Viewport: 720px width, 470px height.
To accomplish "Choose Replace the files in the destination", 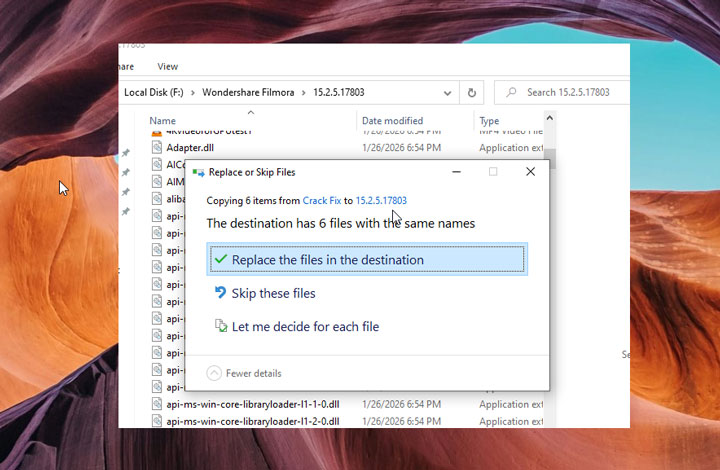I will point(367,259).
